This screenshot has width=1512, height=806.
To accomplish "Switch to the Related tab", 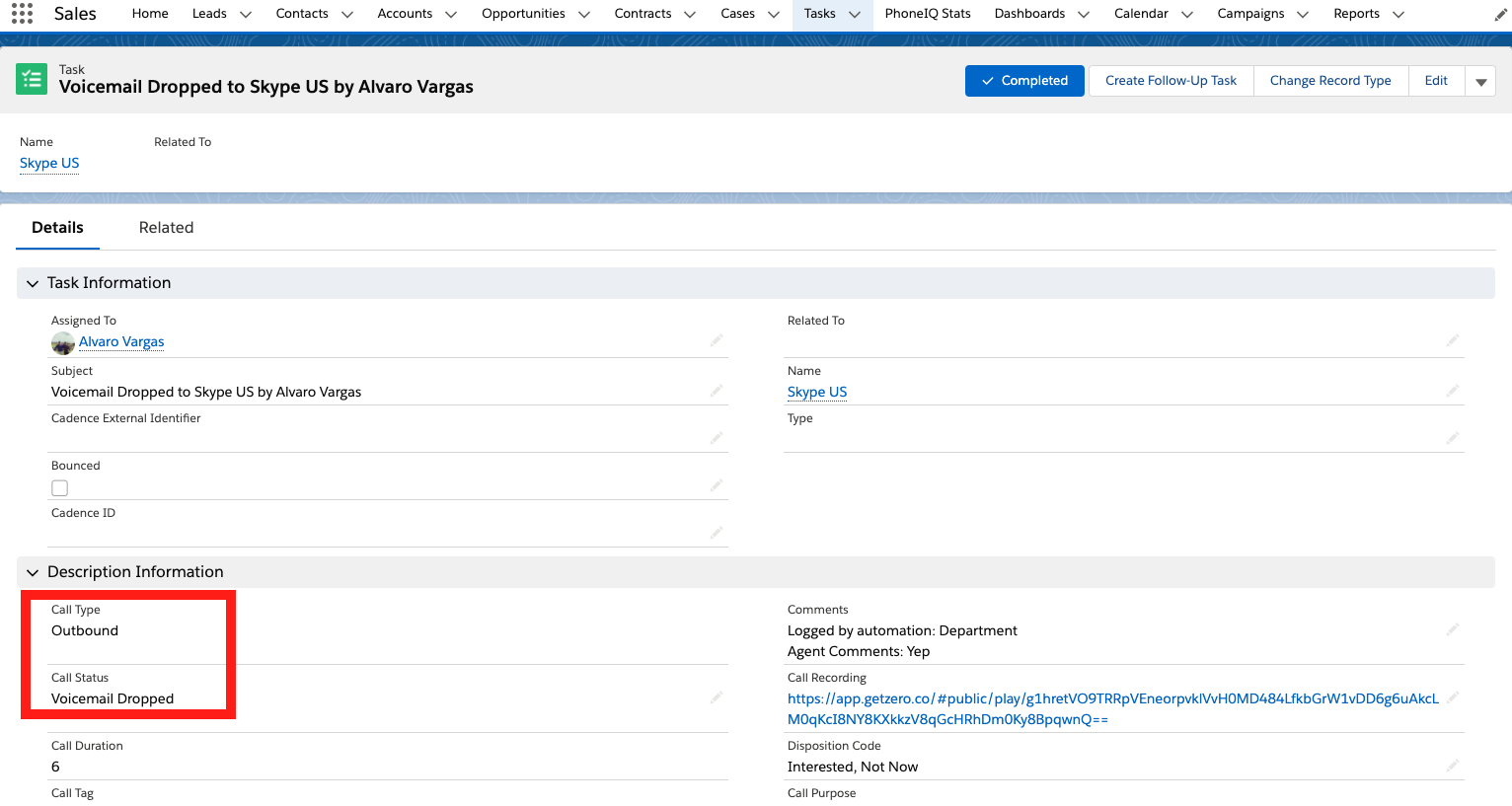I will 166,228.
